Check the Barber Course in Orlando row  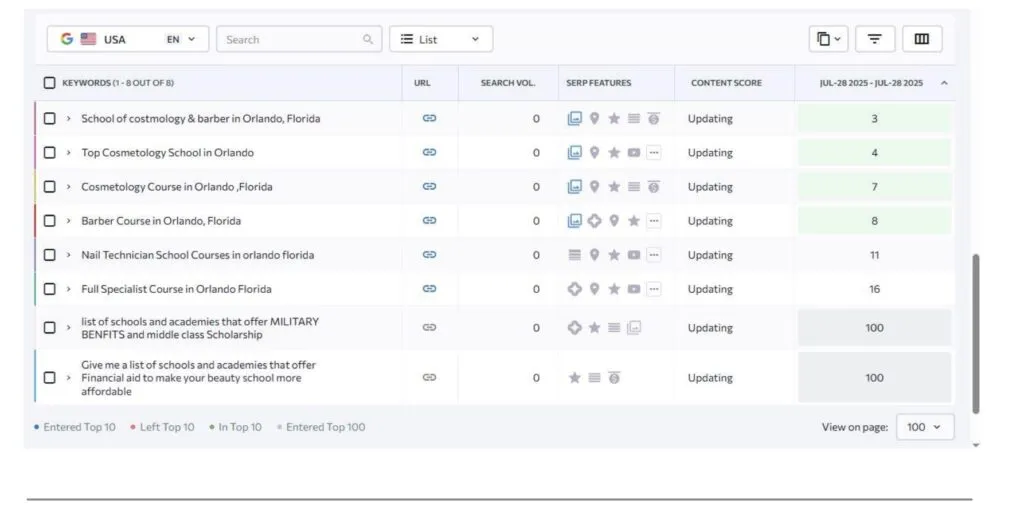pyautogui.click(x=50, y=221)
